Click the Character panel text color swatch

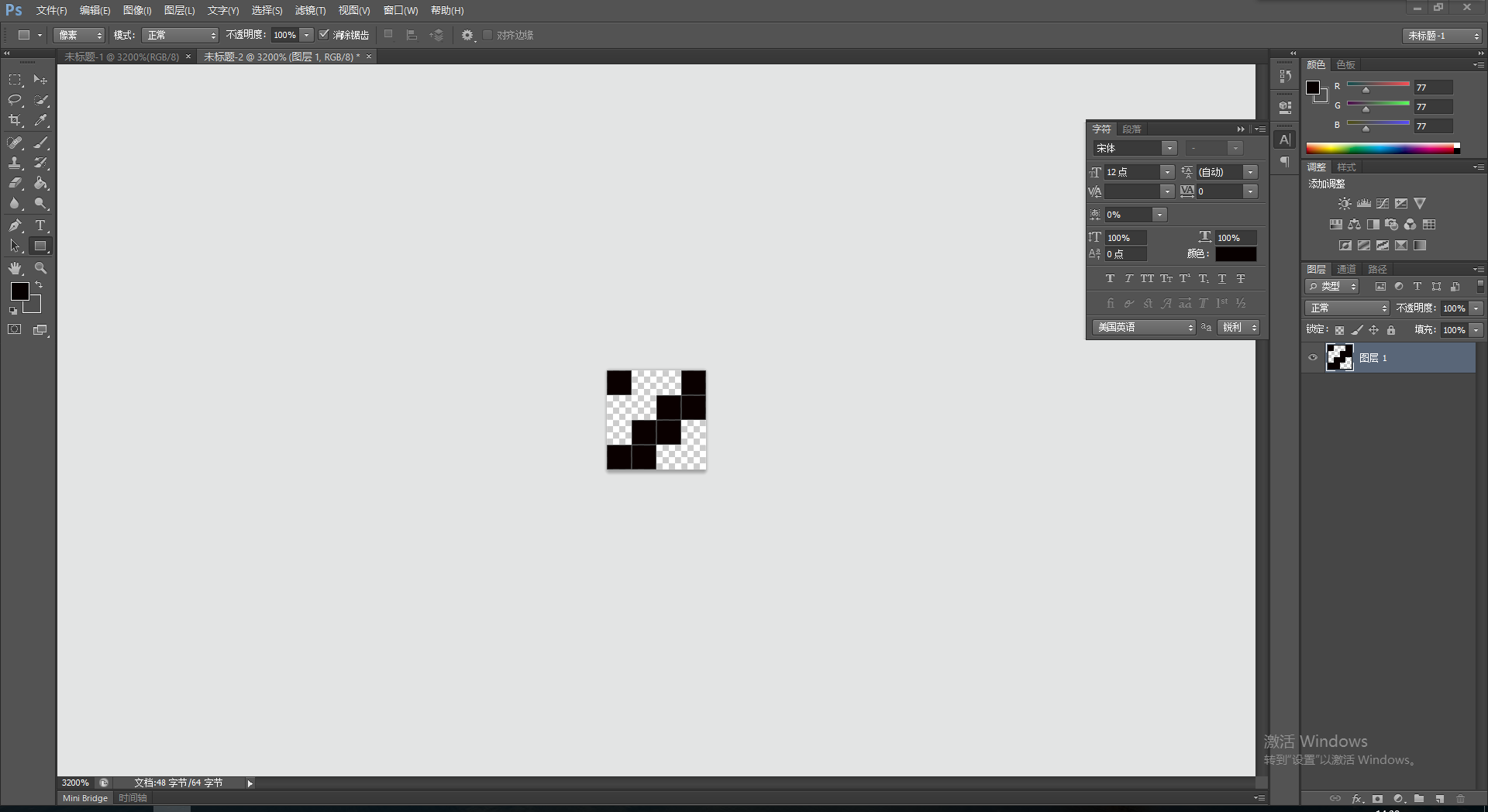pos(1236,254)
